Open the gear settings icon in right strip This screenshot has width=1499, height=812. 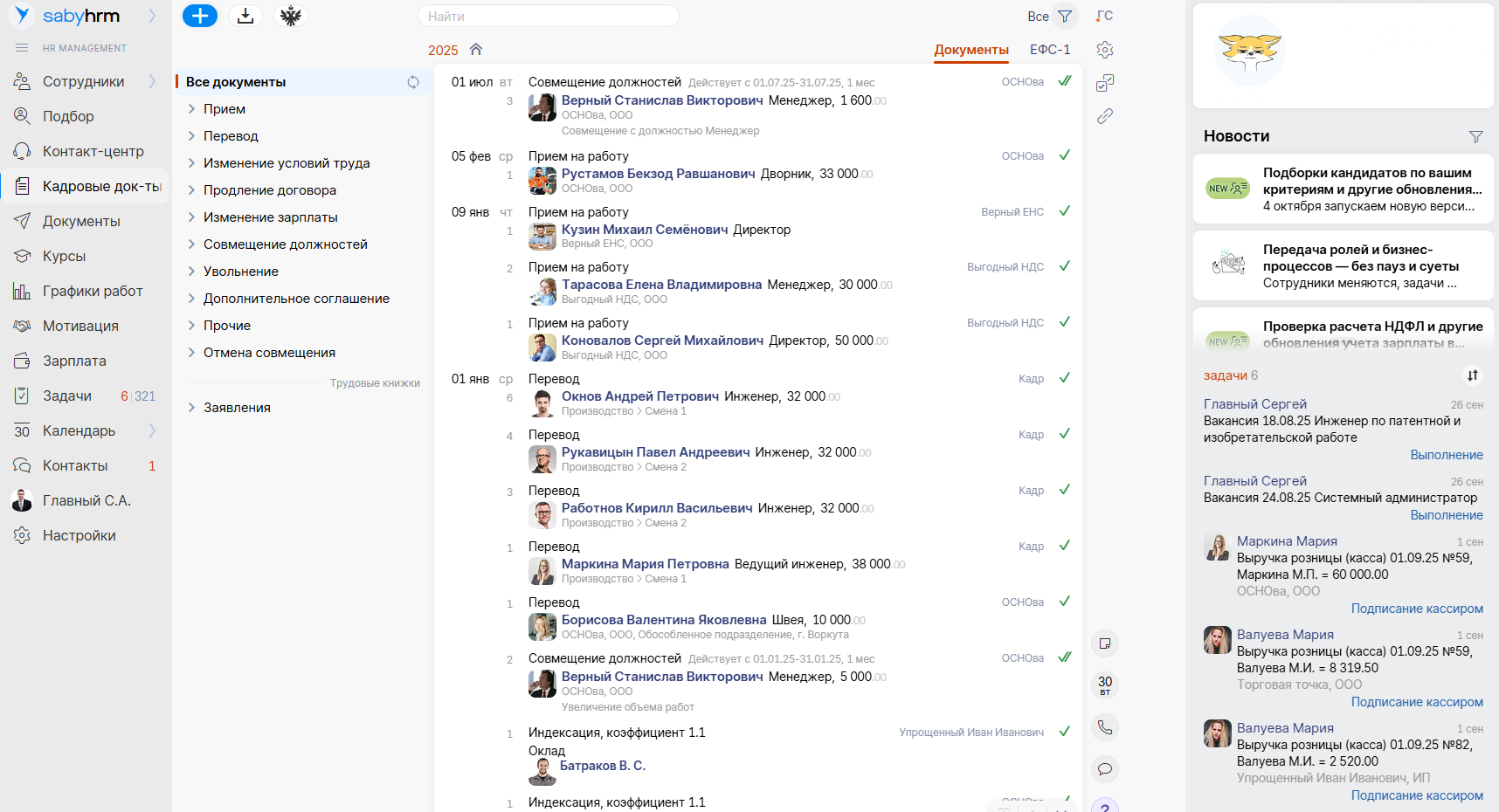click(x=1105, y=50)
